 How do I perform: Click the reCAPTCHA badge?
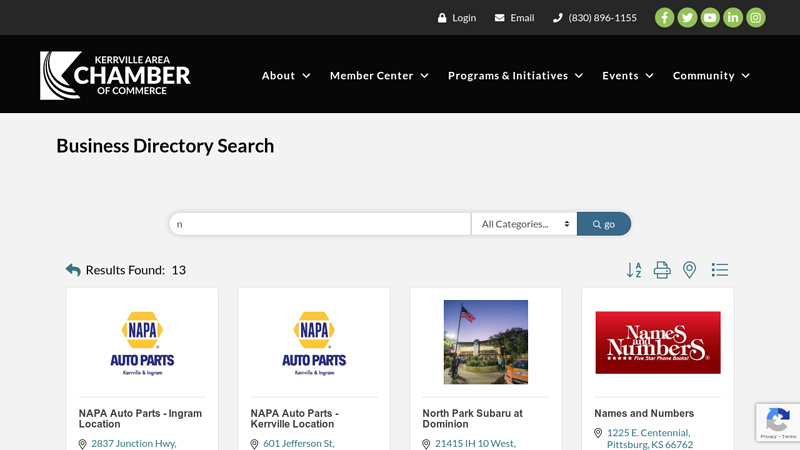click(x=778, y=422)
